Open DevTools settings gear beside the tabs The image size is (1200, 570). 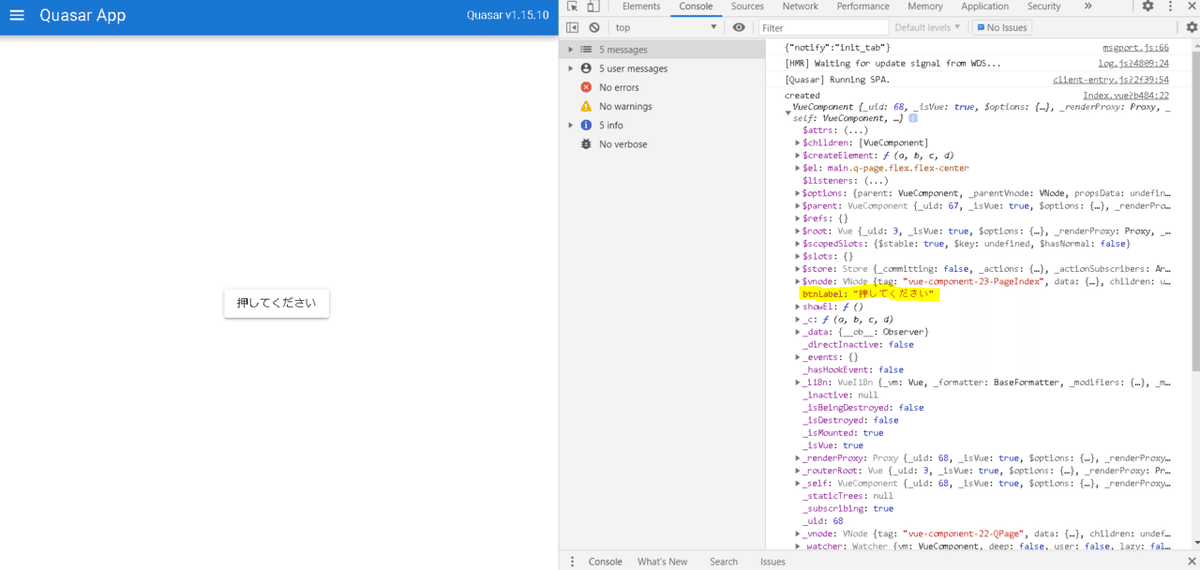1148,6
